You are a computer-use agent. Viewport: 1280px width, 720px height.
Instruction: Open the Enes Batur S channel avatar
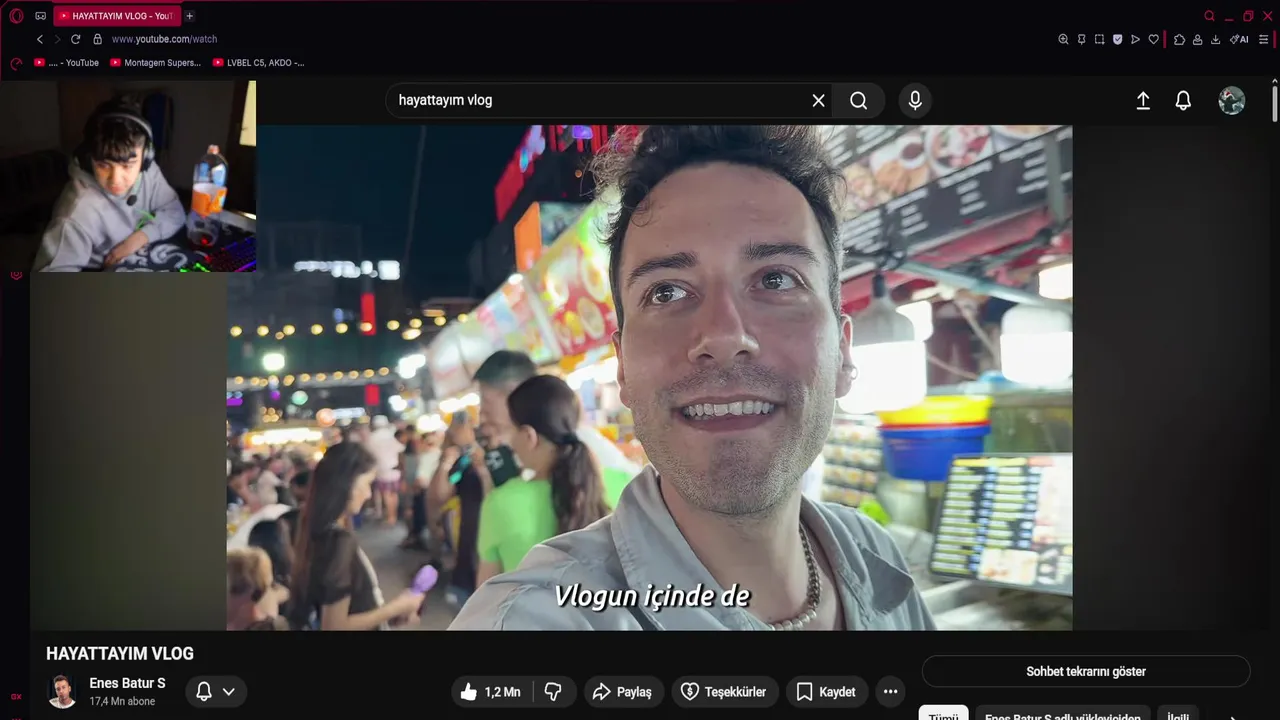click(62, 691)
